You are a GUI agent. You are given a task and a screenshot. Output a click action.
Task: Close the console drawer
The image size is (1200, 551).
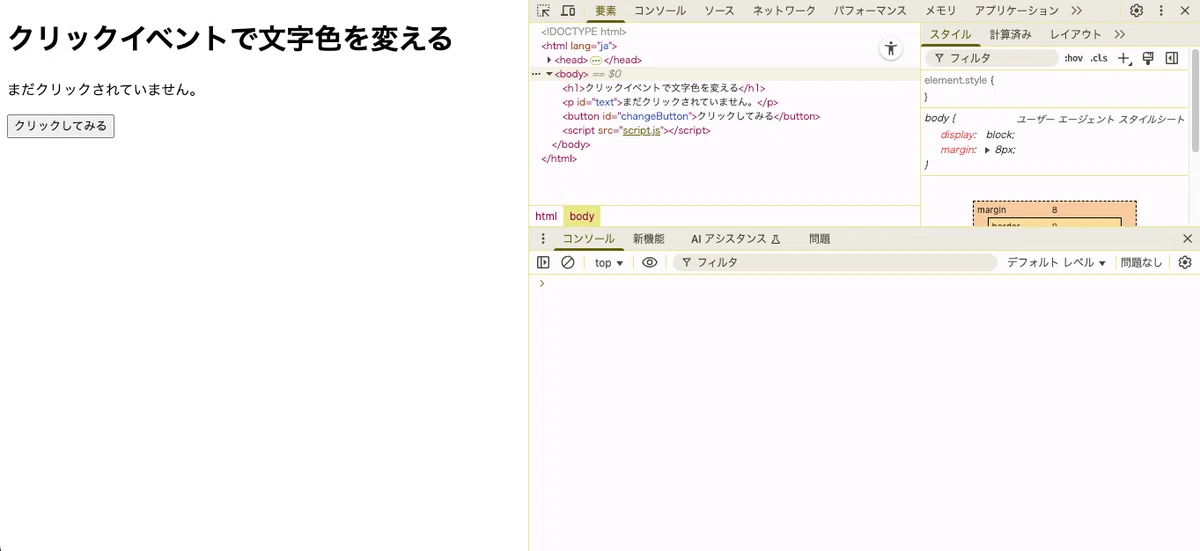(1187, 239)
